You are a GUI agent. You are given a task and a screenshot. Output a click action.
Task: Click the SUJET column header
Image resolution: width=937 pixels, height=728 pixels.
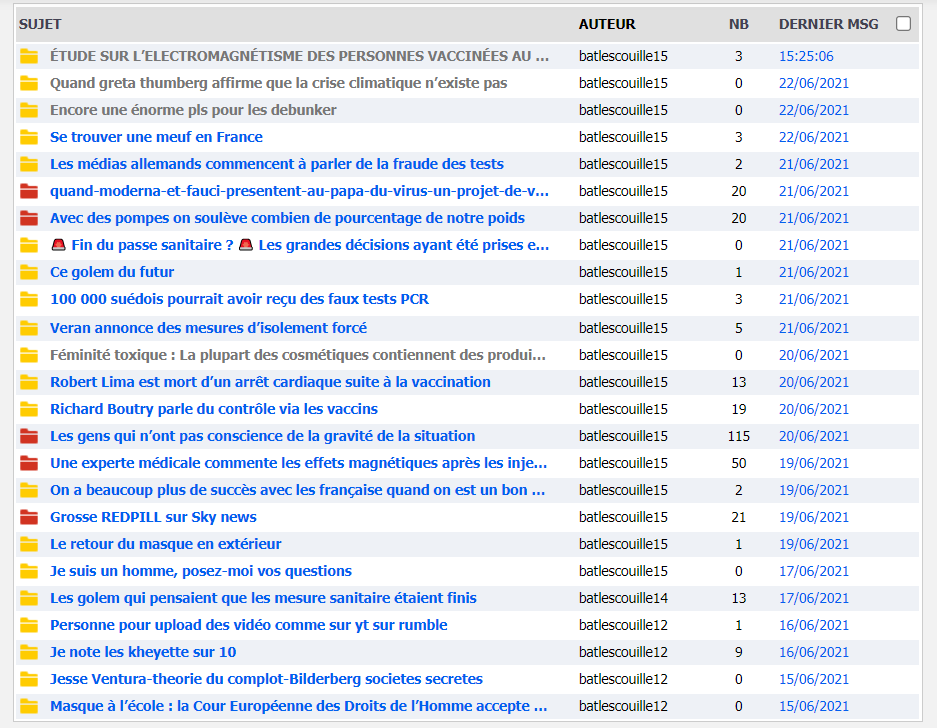pyautogui.click(x=40, y=24)
